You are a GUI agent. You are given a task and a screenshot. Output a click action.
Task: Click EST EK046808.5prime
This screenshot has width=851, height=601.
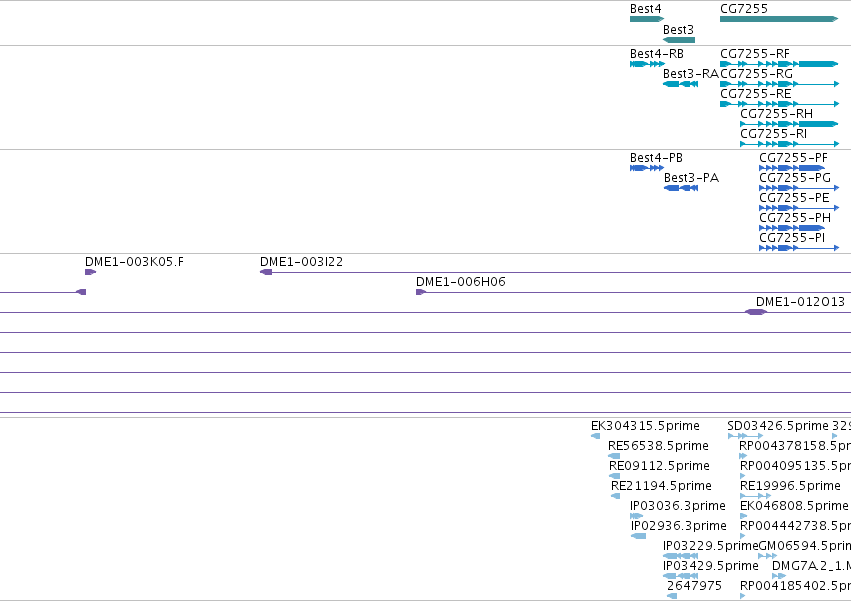click(x=794, y=507)
